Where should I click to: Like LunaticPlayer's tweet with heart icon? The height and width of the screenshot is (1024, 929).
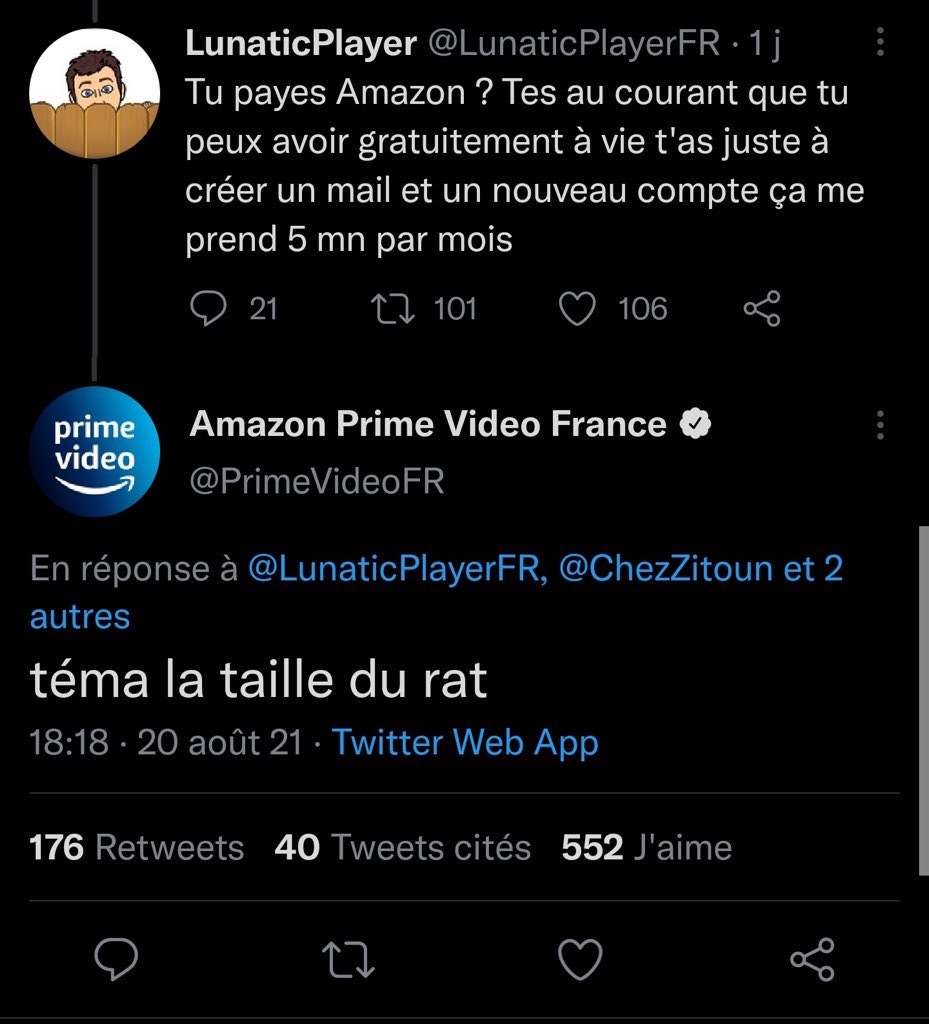[x=577, y=309]
